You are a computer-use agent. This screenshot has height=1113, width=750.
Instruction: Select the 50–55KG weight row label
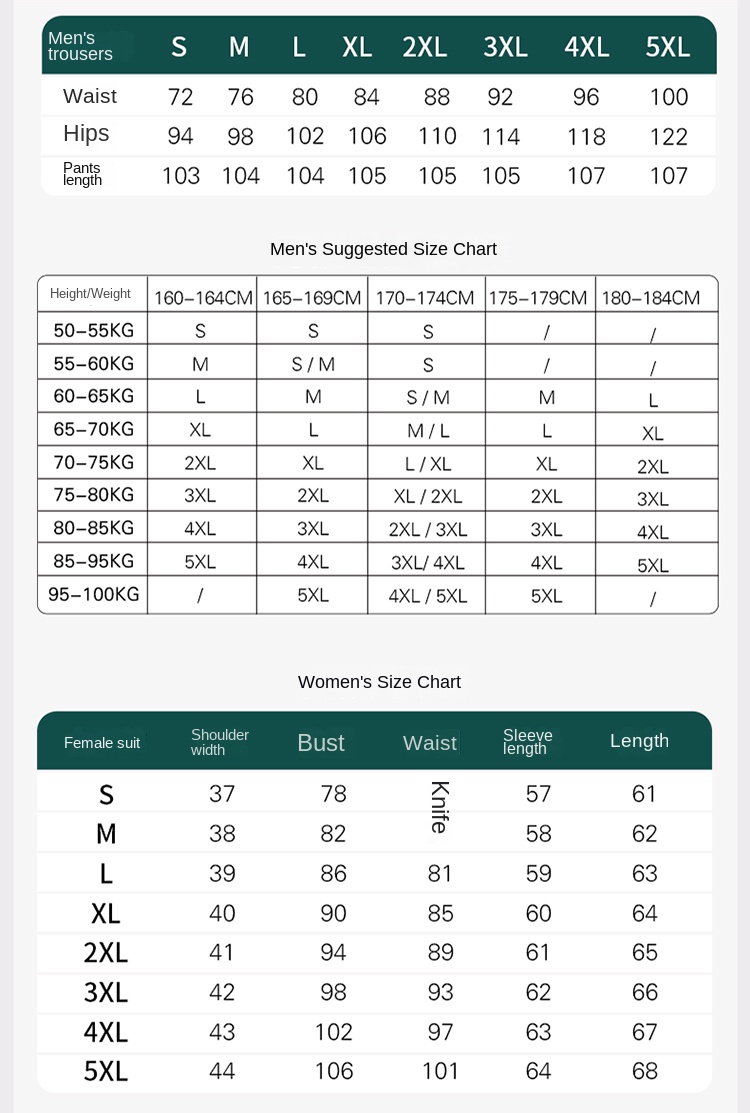[x=94, y=330]
